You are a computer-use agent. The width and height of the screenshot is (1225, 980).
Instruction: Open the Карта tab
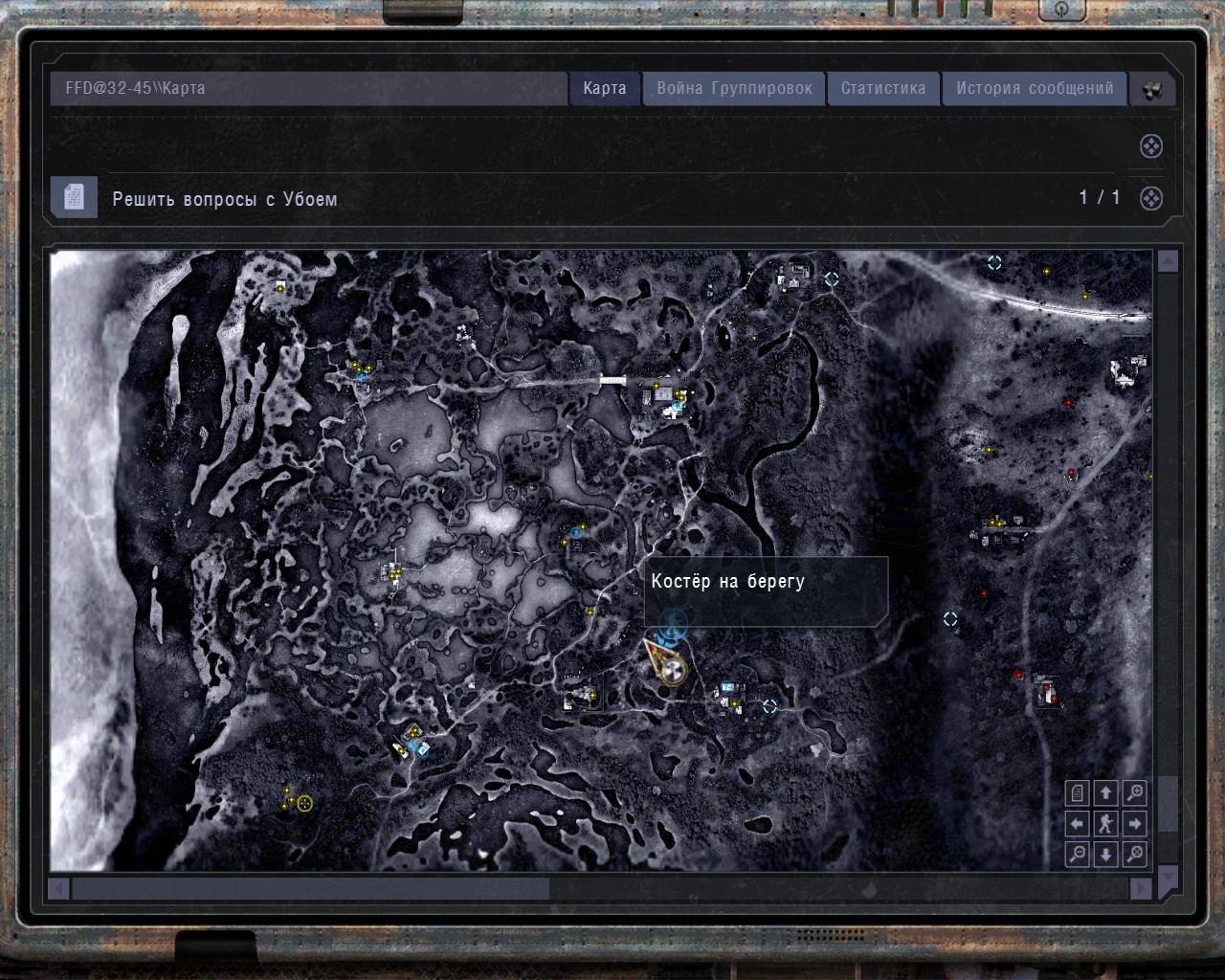[x=605, y=89]
